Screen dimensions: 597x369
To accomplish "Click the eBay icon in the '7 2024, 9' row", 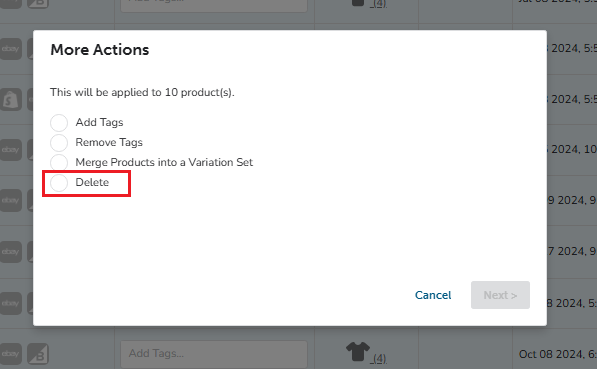I will point(10,252).
